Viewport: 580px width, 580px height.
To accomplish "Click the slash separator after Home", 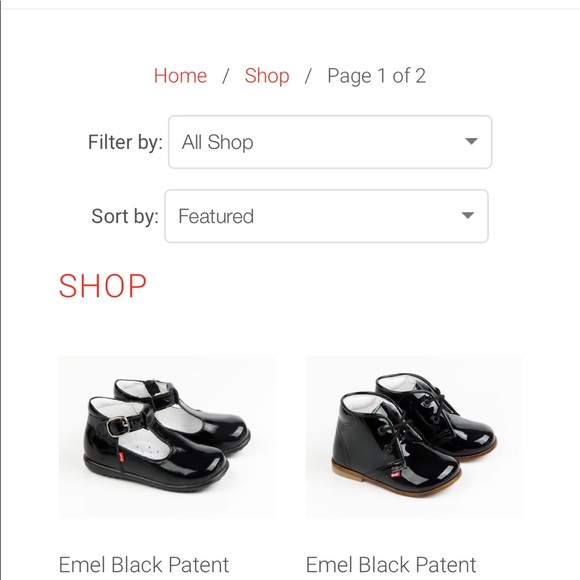I will (x=226, y=76).
